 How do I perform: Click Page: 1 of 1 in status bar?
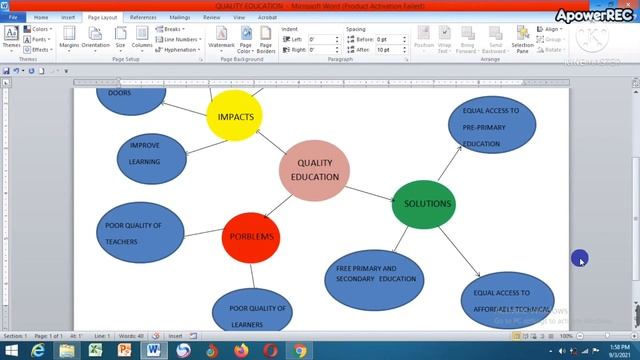click(x=49, y=336)
